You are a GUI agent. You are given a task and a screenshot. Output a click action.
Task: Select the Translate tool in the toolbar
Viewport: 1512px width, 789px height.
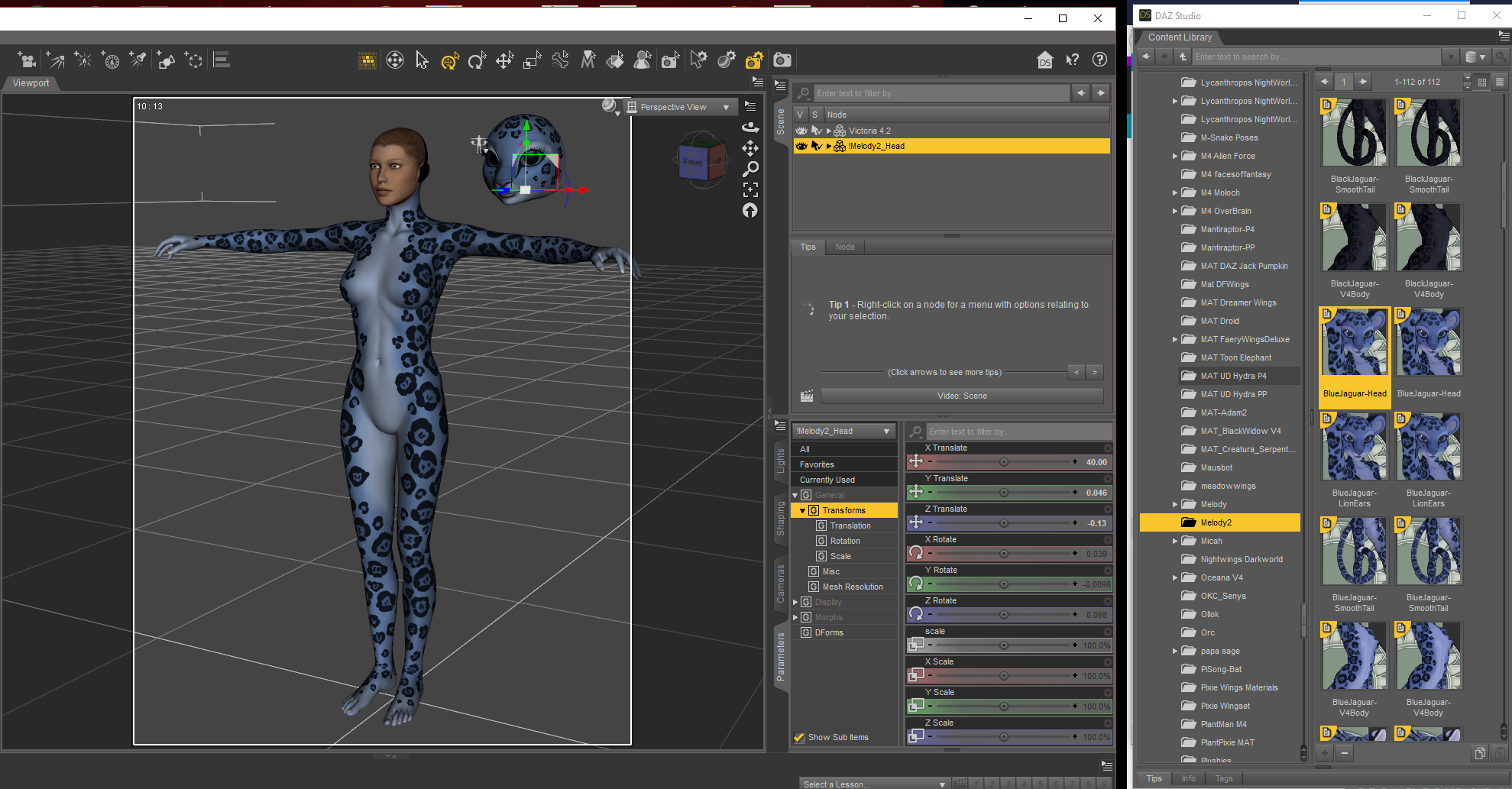point(504,61)
